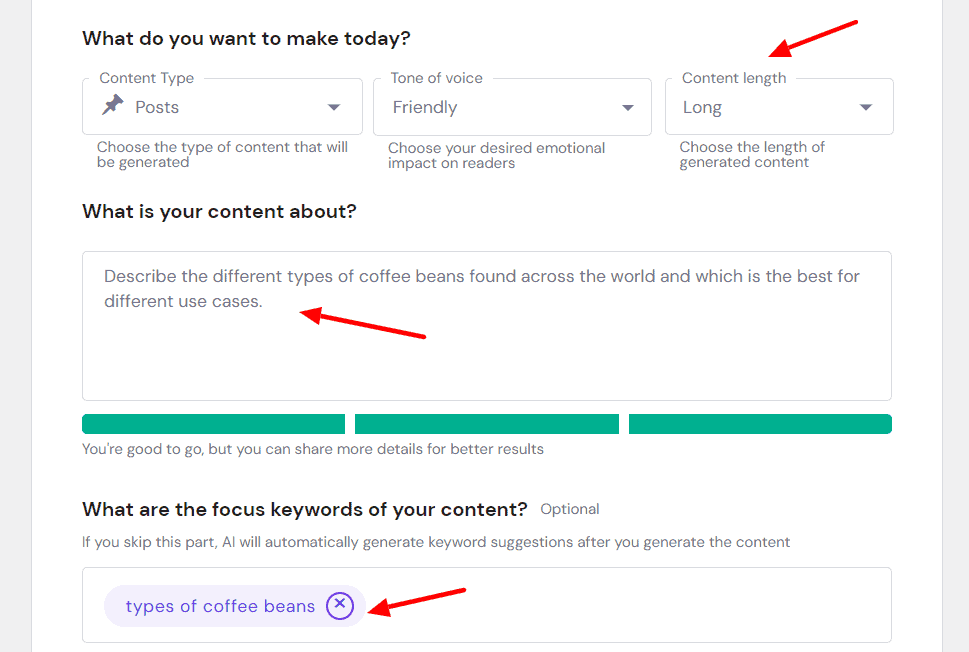
Task: Click the 'Tone of voice' field label
Action: (436, 78)
